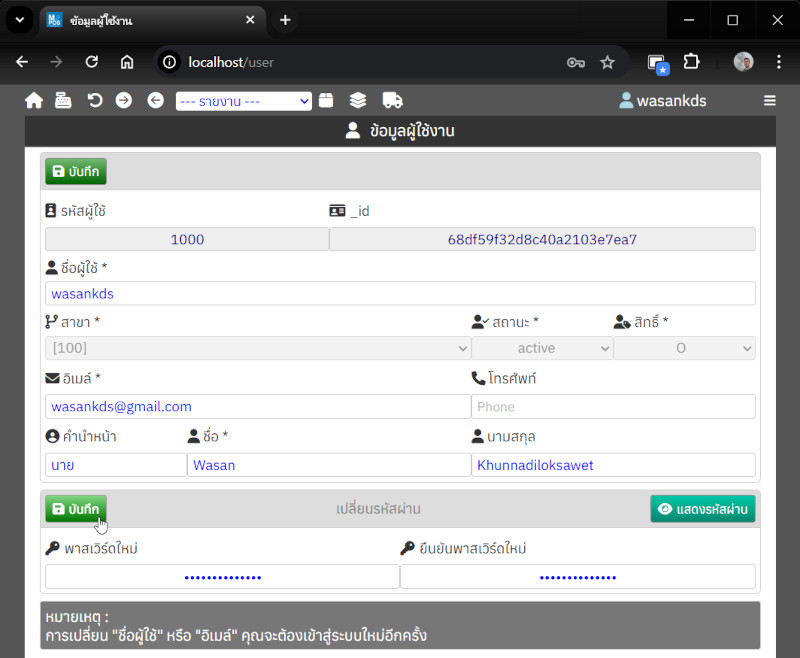
Task: Click the อีเมล์ email input field
Action: tap(257, 407)
